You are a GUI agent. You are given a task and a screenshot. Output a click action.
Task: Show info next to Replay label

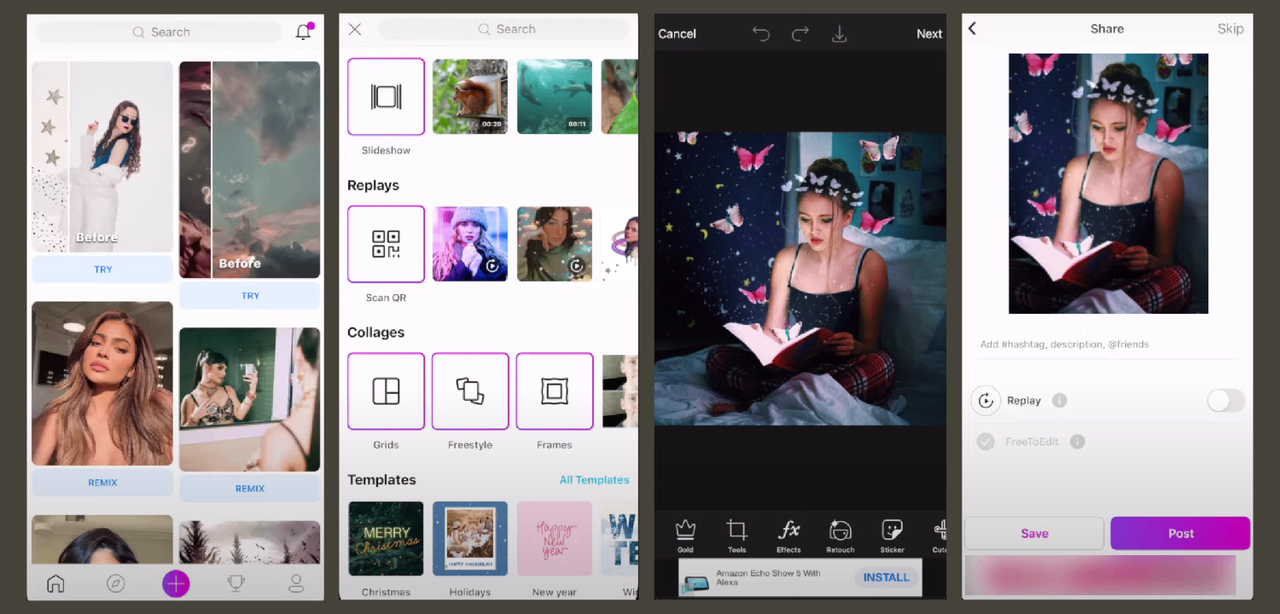point(1059,400)
